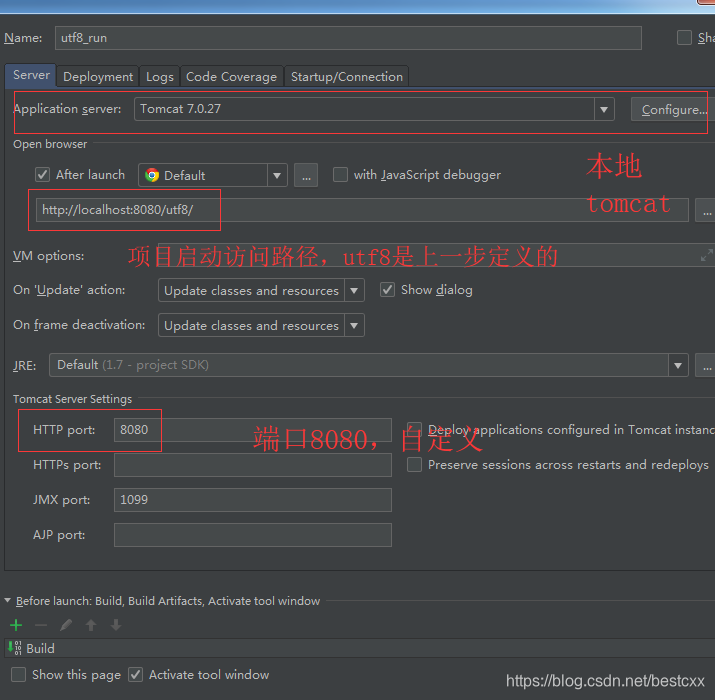Image resolution: width=715 pixels, height=700 pixels.
Task: Click the pencil edit task icon
Action: [66, 625]
